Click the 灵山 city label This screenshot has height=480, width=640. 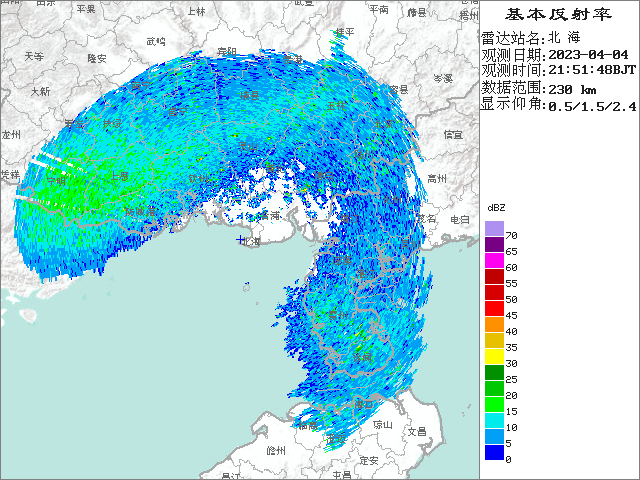pos(248,146)
